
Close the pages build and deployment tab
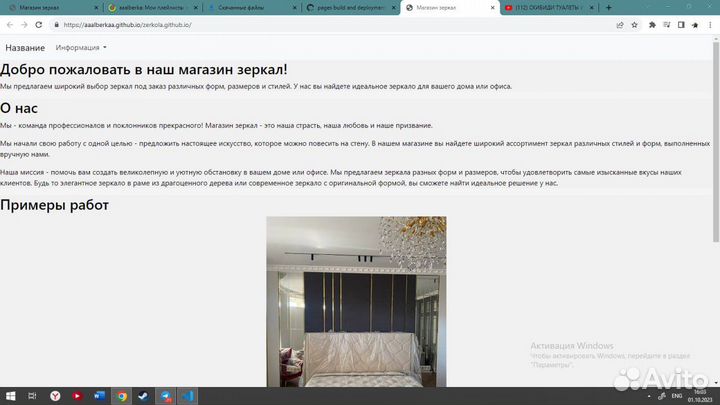click(393, 8)
